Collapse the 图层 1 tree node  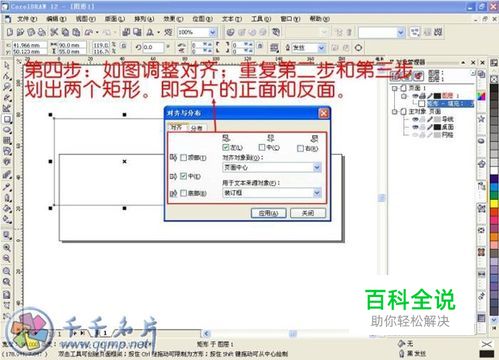tap(404, 96)
